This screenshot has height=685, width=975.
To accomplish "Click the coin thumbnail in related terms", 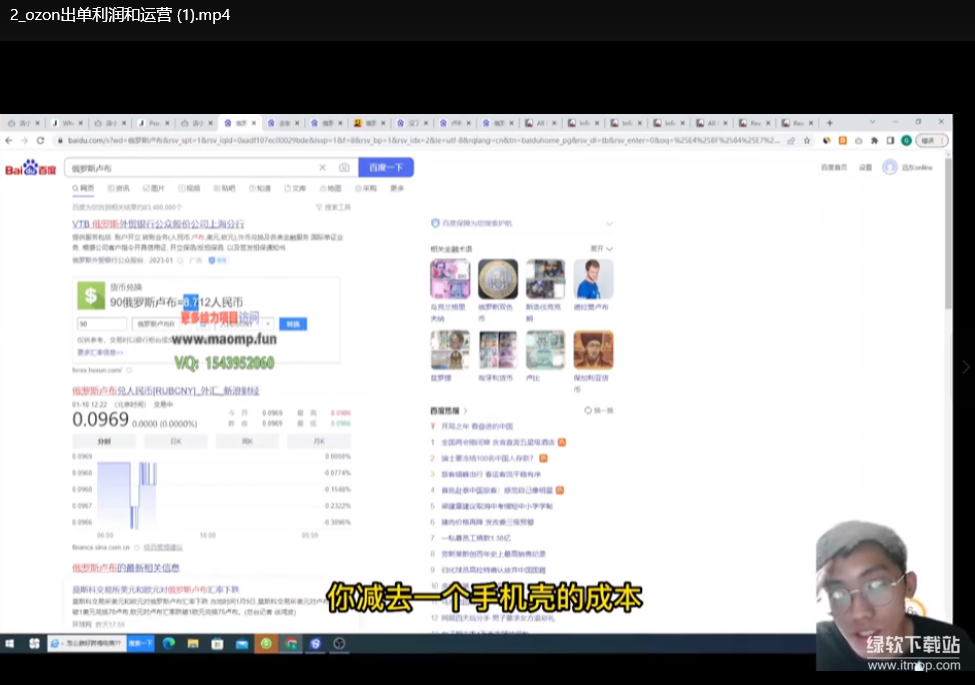I will pyautogui.click(x=498, y=279).
